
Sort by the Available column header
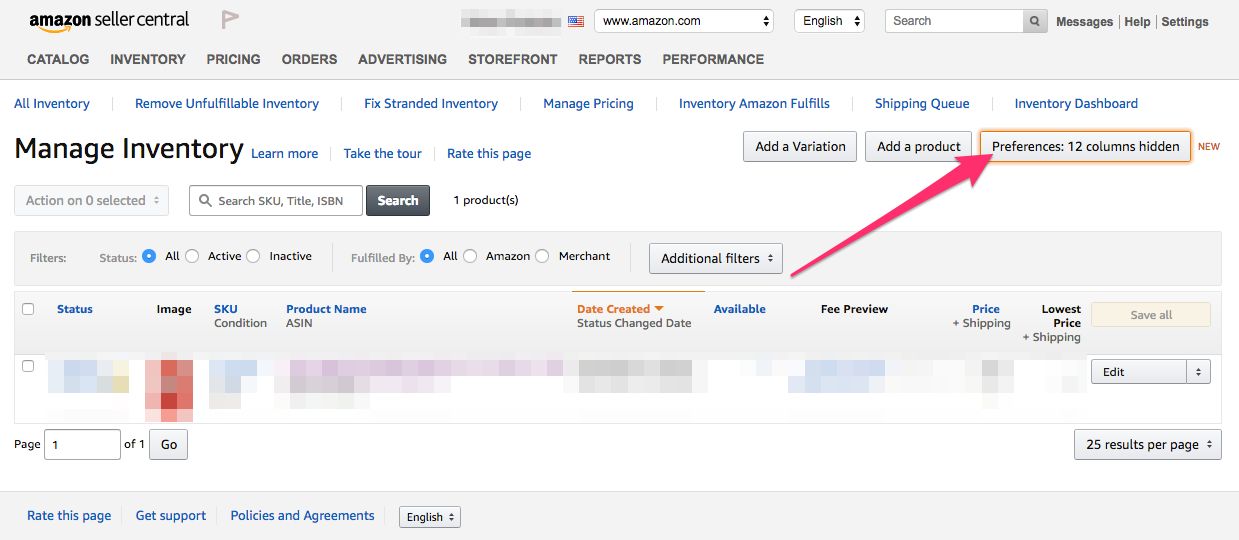(x=740, y=309)
